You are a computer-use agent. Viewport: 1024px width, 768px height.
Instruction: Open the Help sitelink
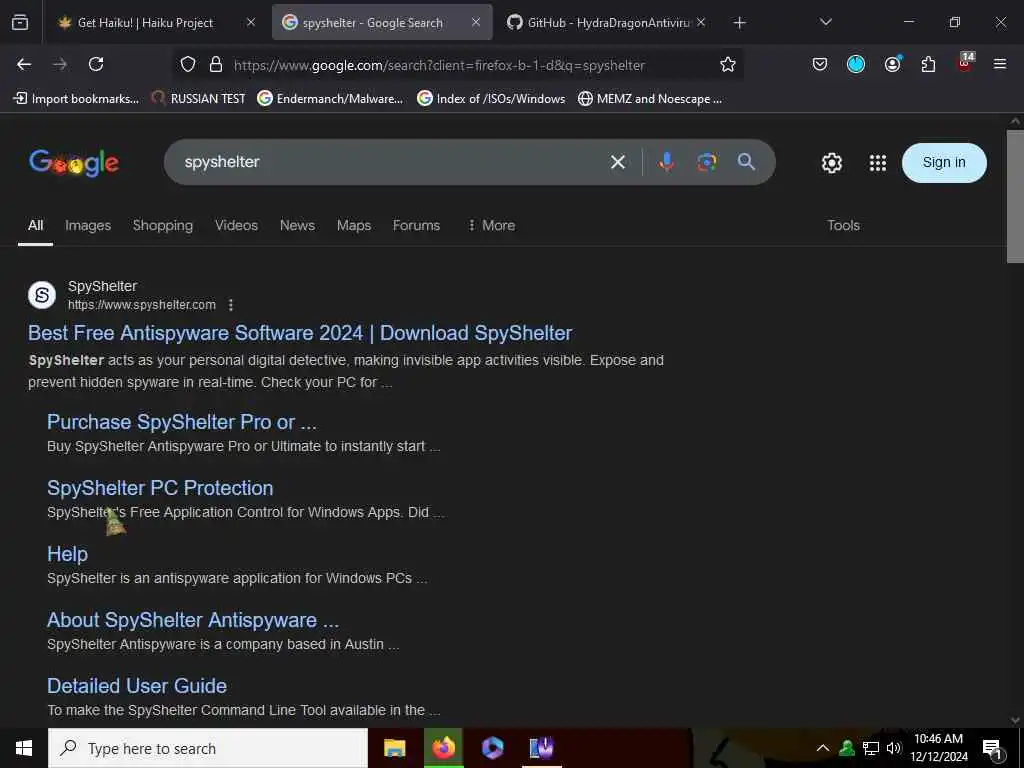67,554
